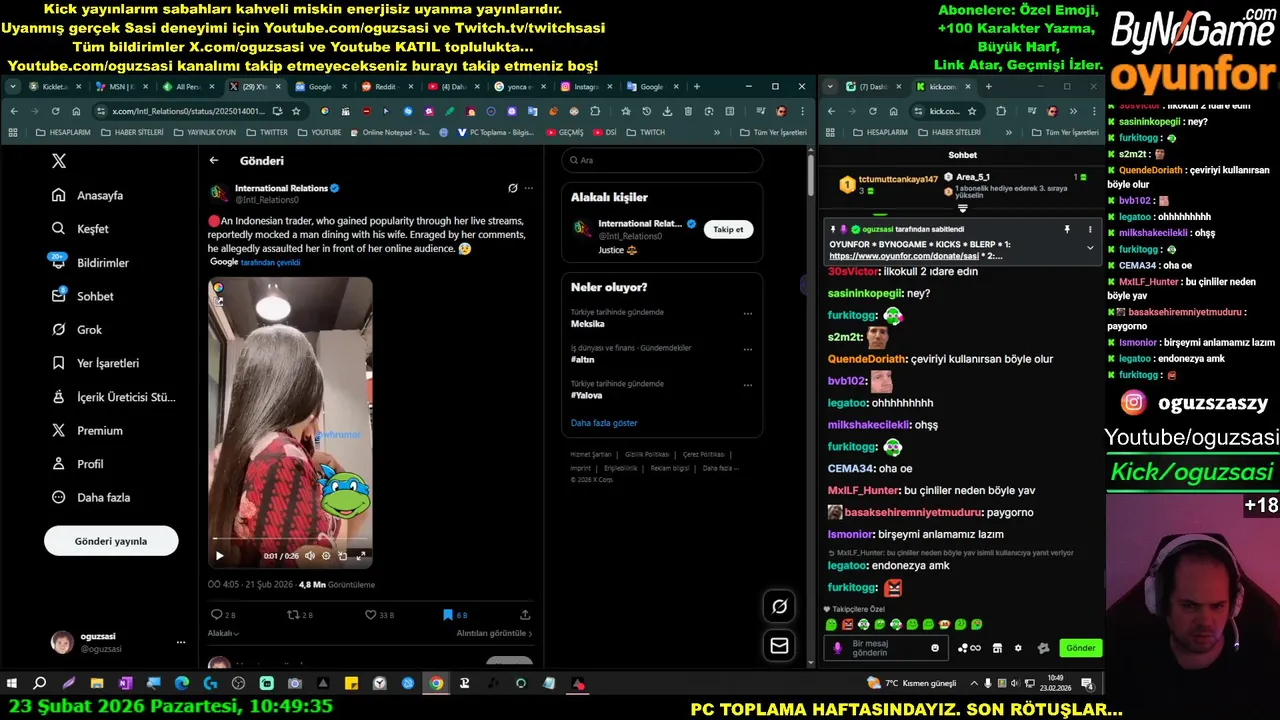Click Daha fazla göster link
Screen dimensions: 1280x720
pyautogui.click(x=604, y=423)
